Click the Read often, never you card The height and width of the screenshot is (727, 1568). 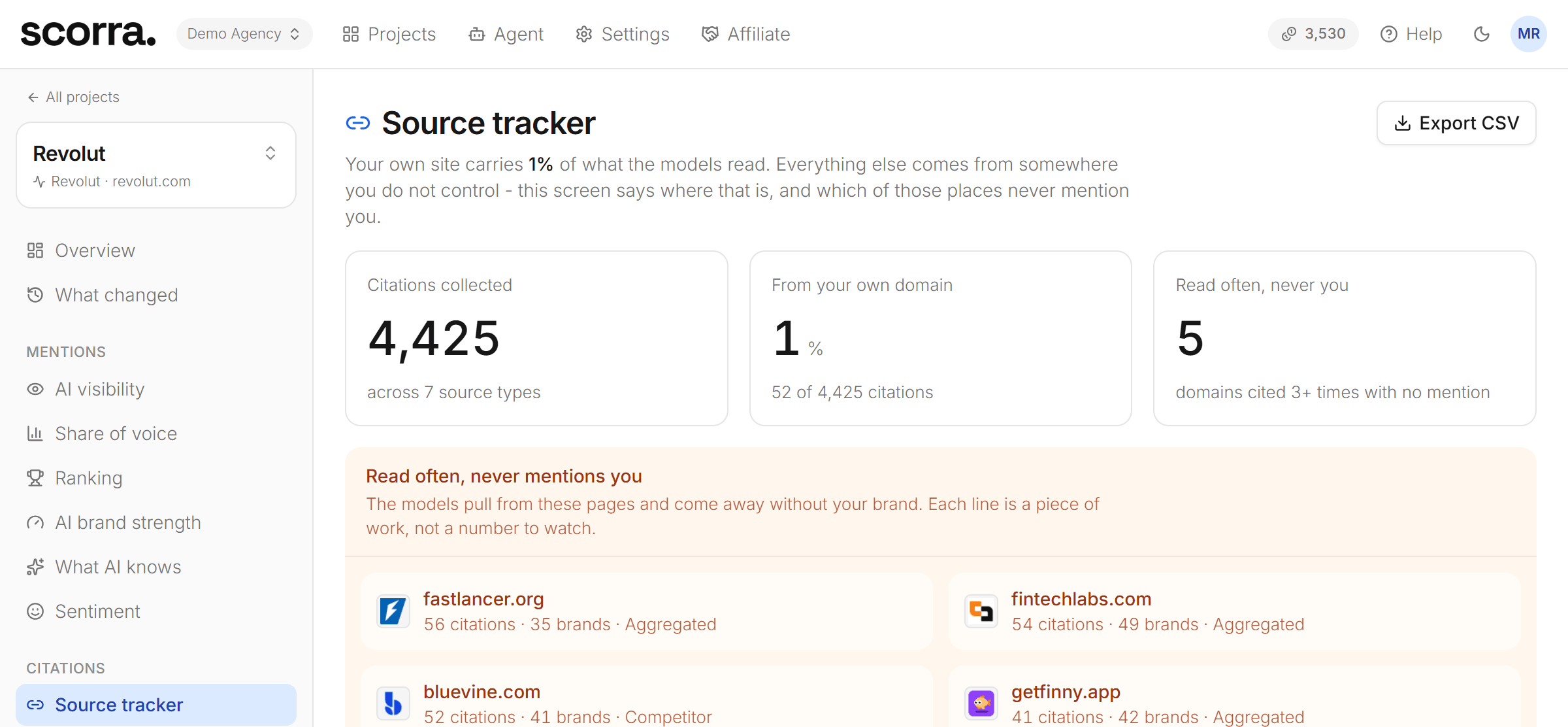point(1345,338)
